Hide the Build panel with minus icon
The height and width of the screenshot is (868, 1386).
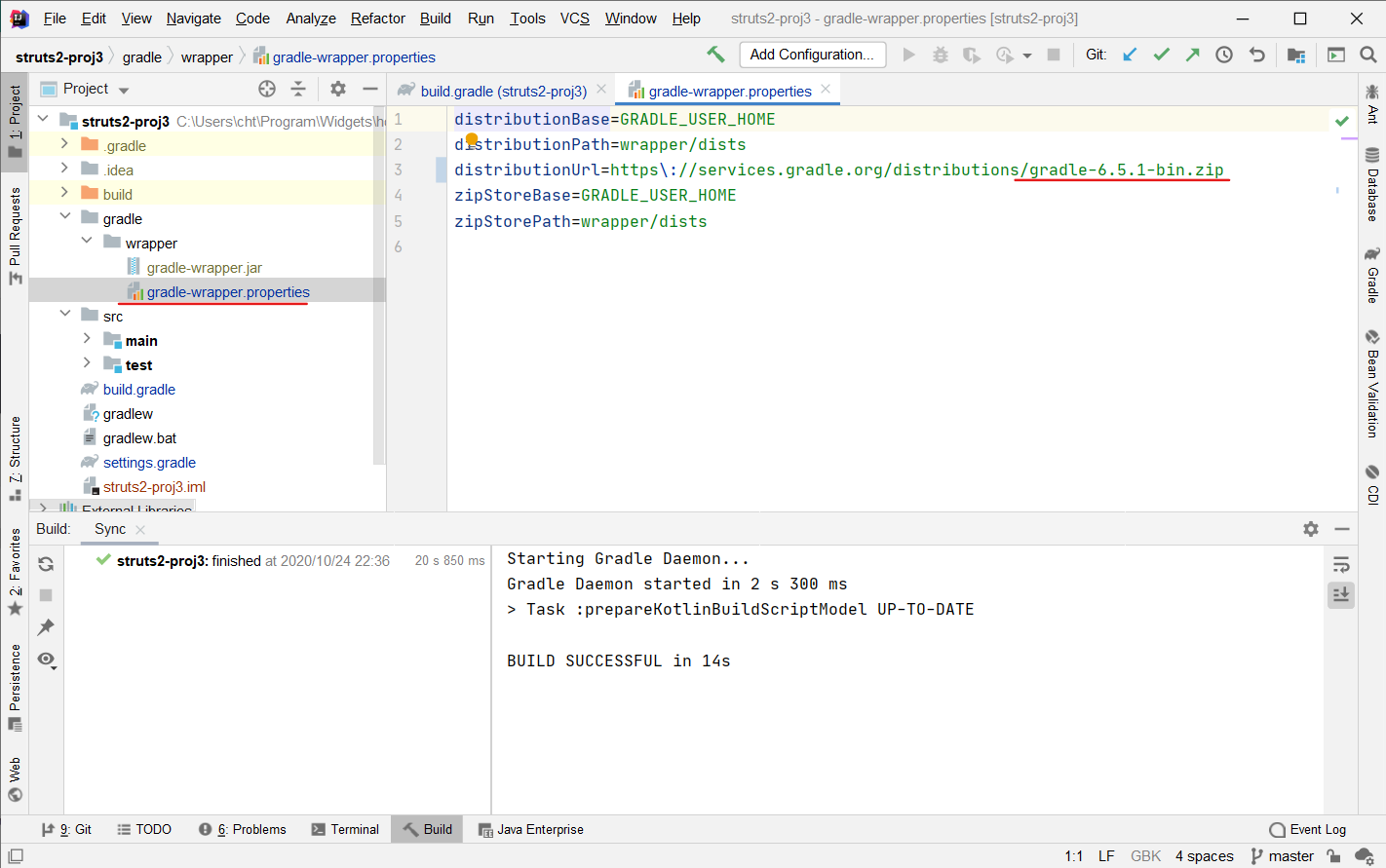click(x=1342, y=529)
